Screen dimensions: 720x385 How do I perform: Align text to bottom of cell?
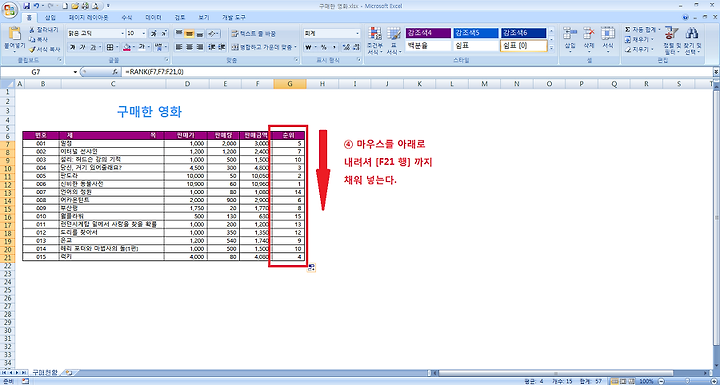(x=200, y=34)
